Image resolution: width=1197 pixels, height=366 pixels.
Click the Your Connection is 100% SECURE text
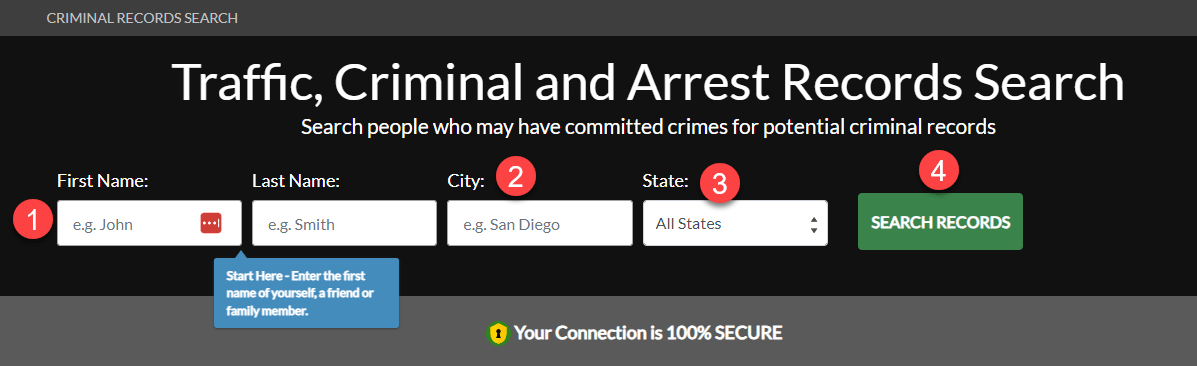pos(648,333)
